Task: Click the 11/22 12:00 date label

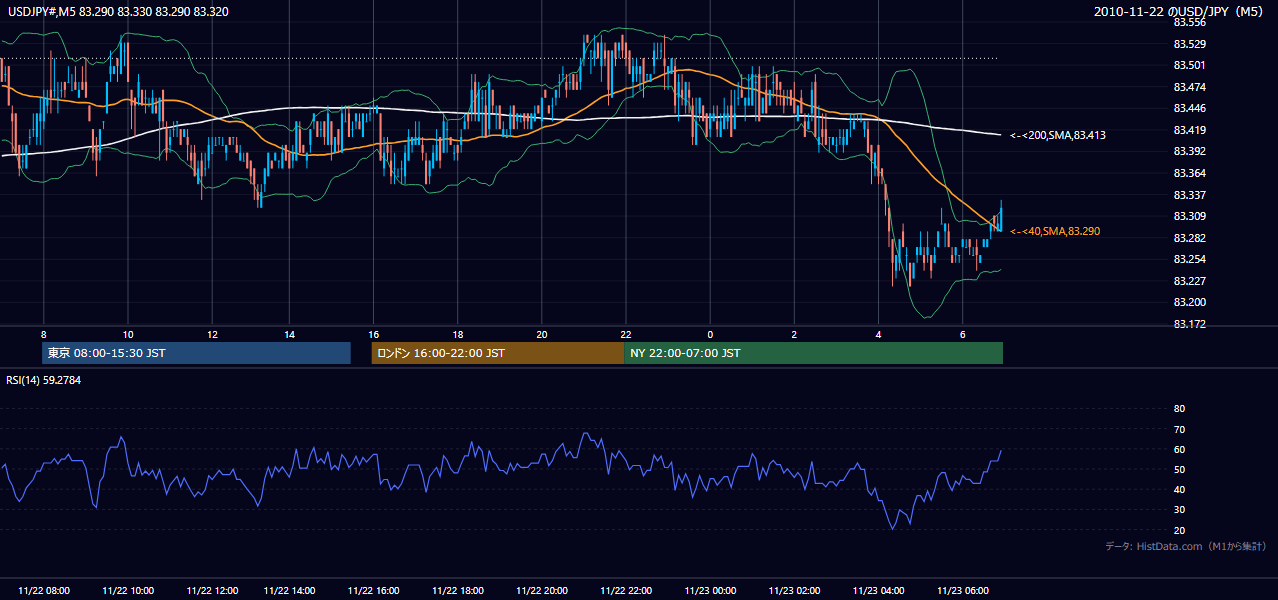Action: (212, 591)
